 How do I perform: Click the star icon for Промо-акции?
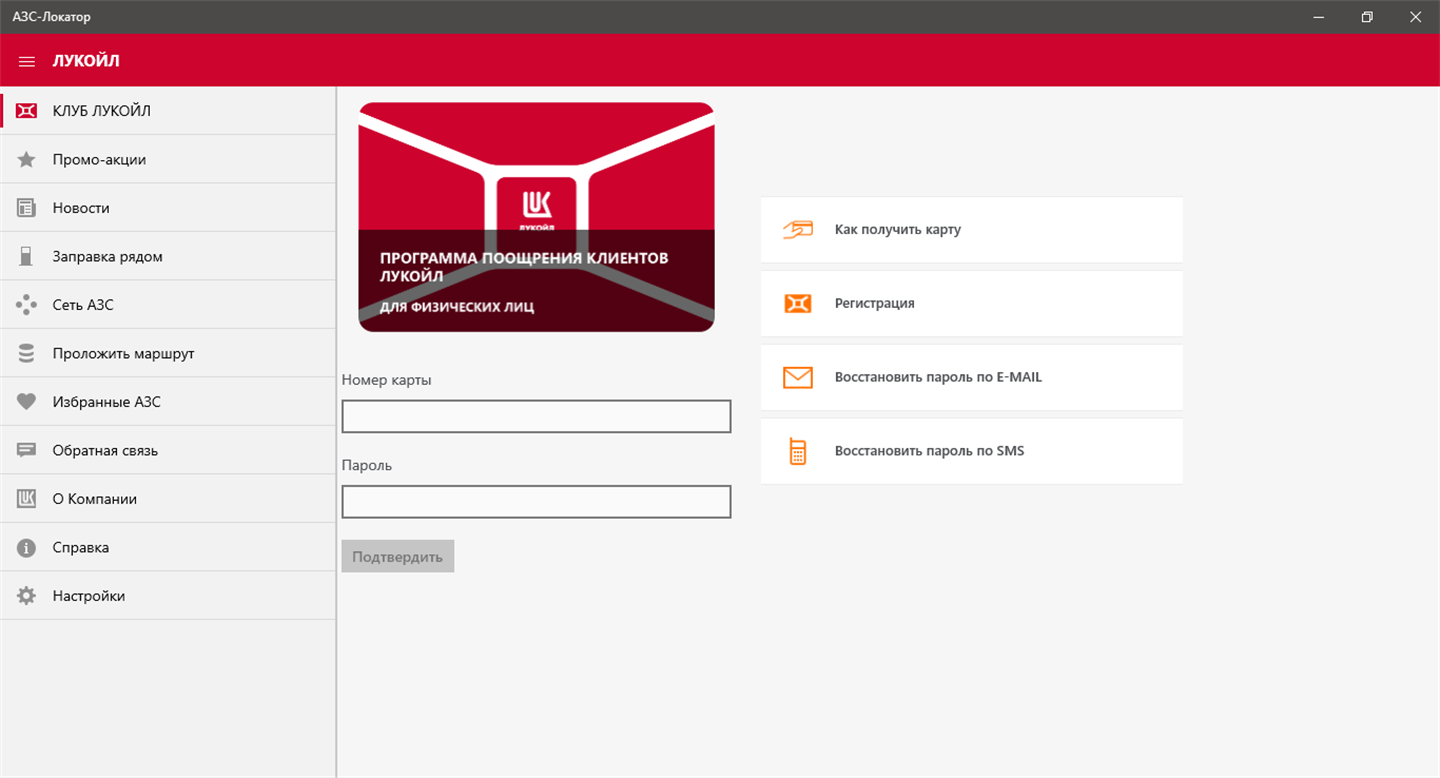[27, 160]
